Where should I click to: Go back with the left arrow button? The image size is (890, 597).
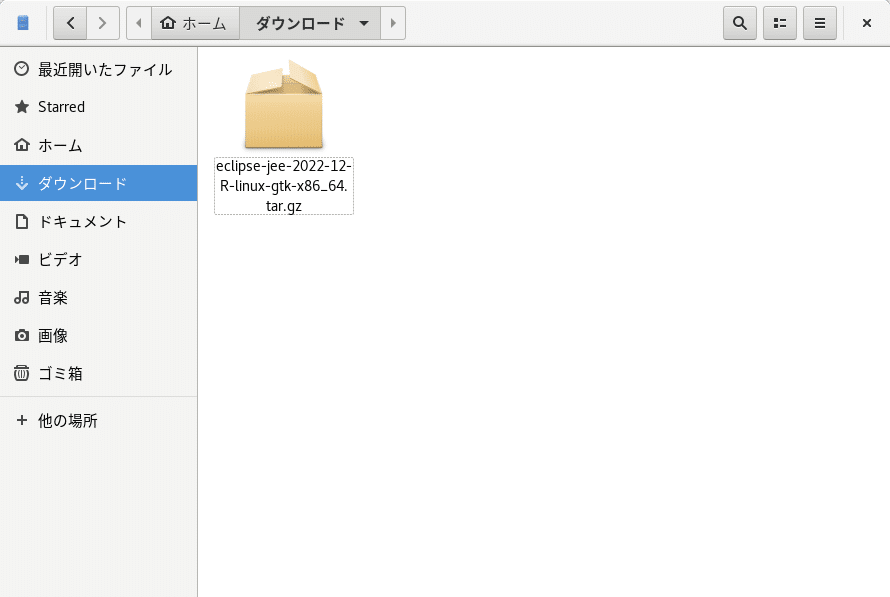(x=70, y=23)
